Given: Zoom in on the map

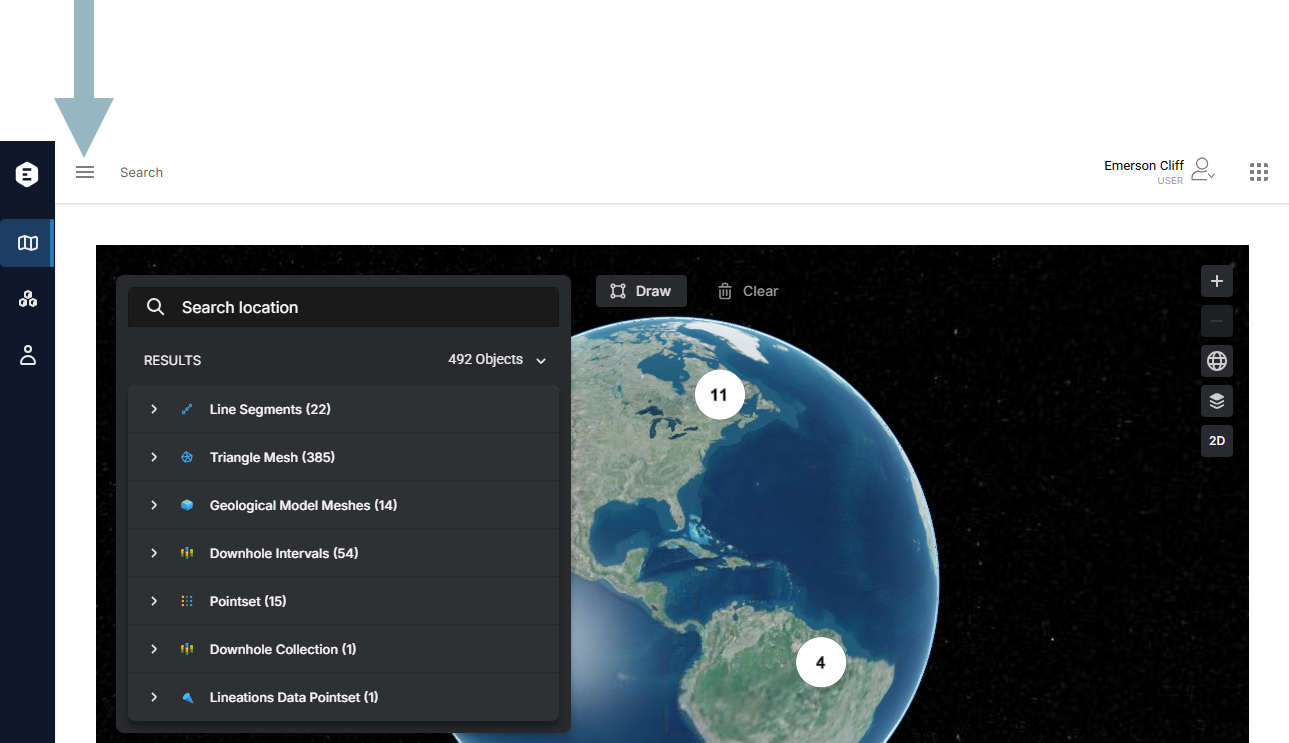Looking at the screenshot, I should pos(1217,281).
